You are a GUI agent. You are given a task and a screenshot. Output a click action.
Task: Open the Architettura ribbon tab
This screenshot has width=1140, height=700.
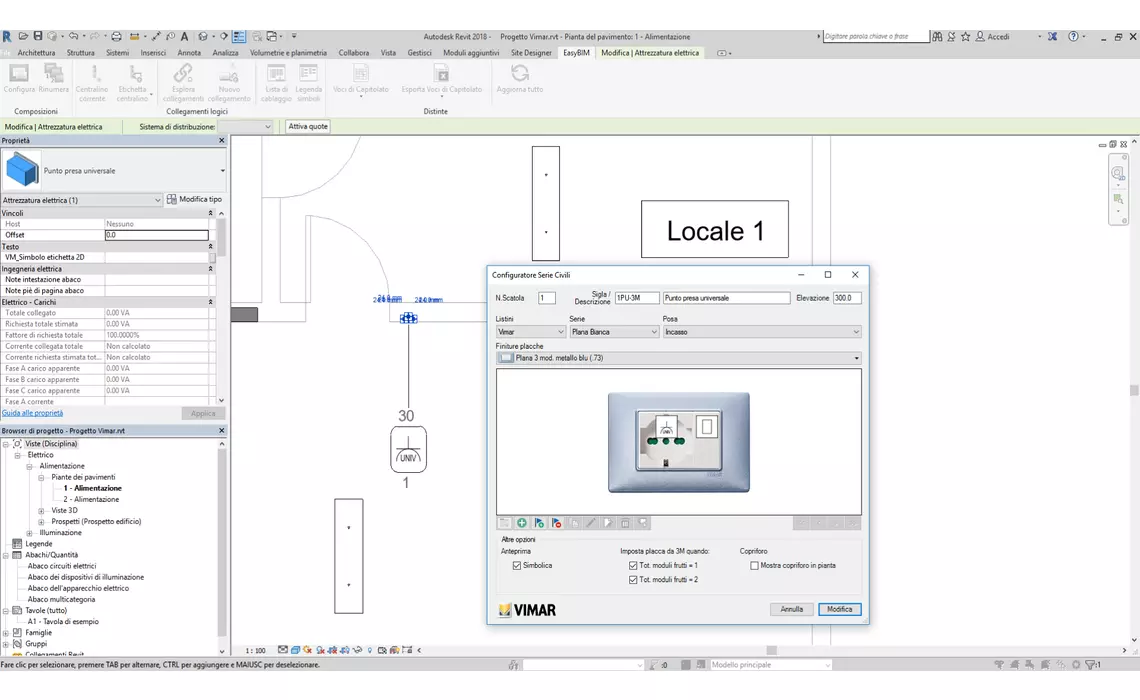36,53
